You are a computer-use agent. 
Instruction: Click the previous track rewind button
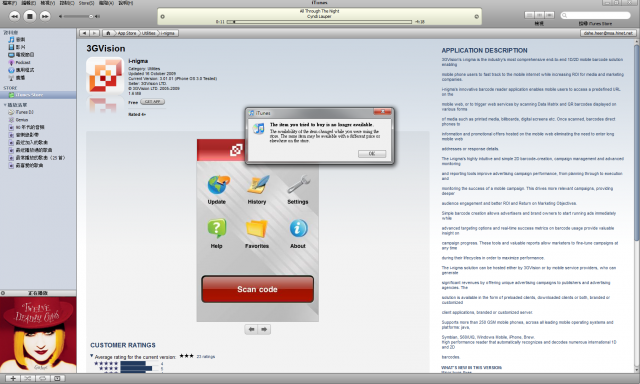(x=14, y=16)
